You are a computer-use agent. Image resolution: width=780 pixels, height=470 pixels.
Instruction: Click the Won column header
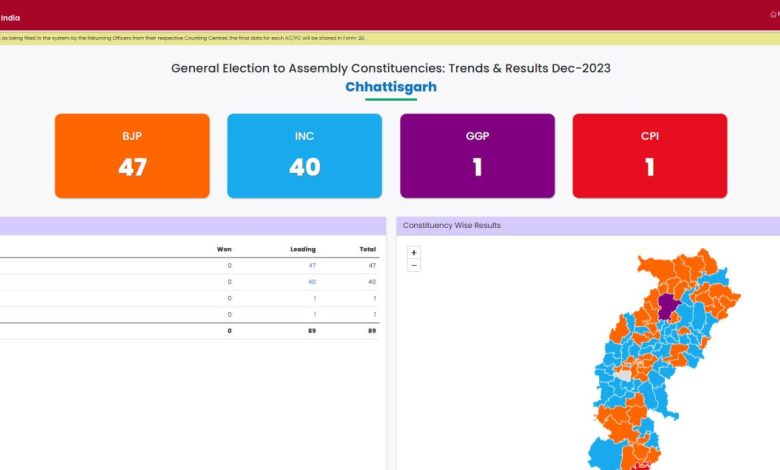point(224,249)
